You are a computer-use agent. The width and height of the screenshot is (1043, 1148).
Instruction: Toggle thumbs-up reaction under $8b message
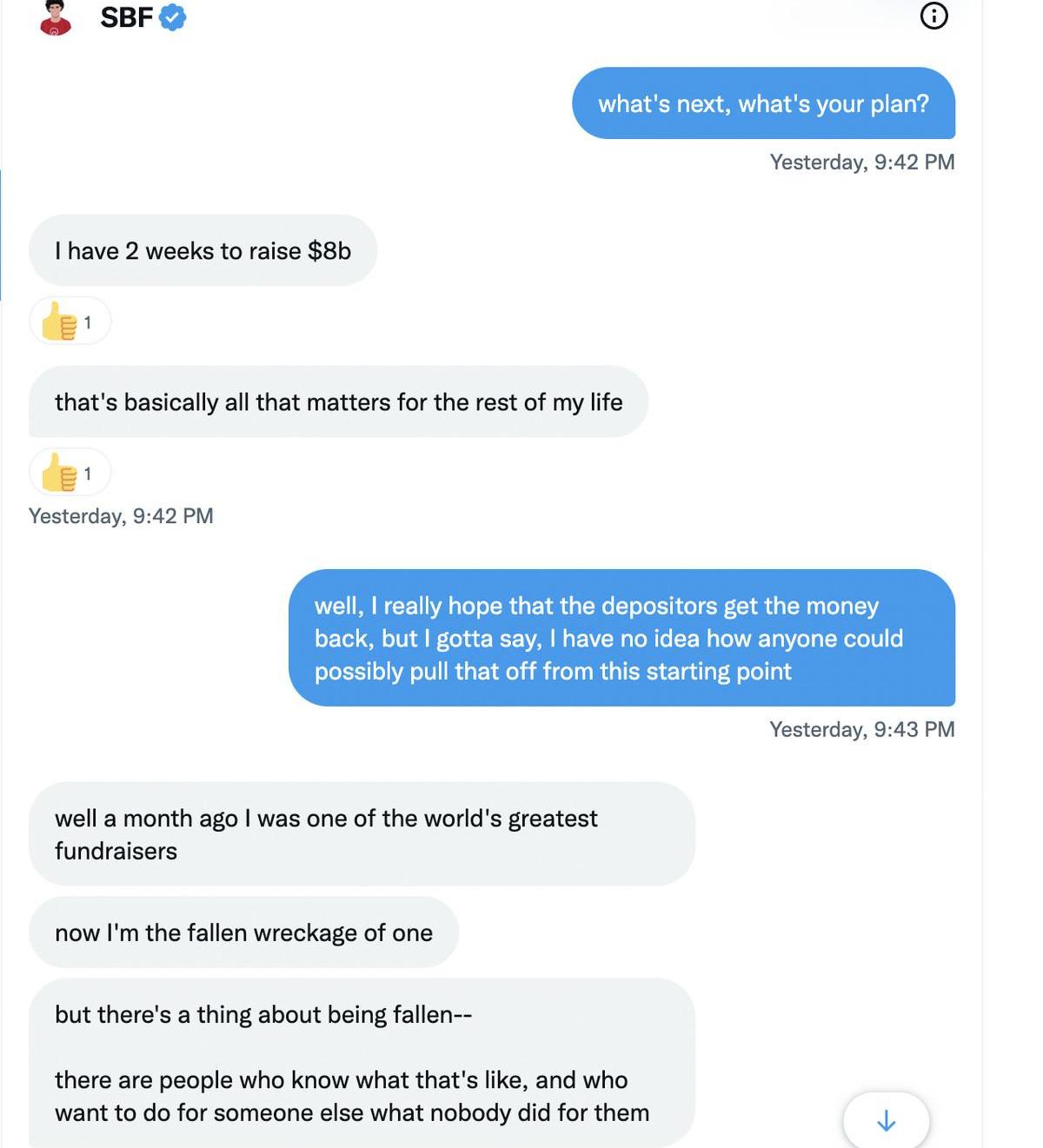(70, 322)
